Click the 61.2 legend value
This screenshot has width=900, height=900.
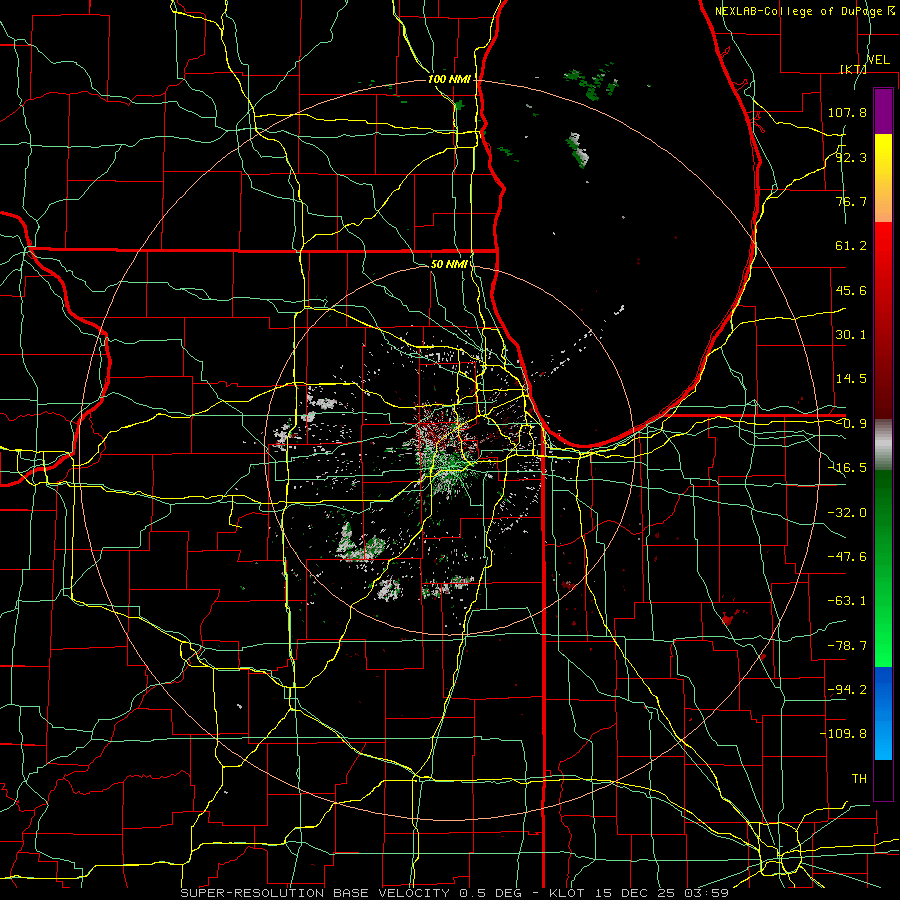click(x=851, y=246)
